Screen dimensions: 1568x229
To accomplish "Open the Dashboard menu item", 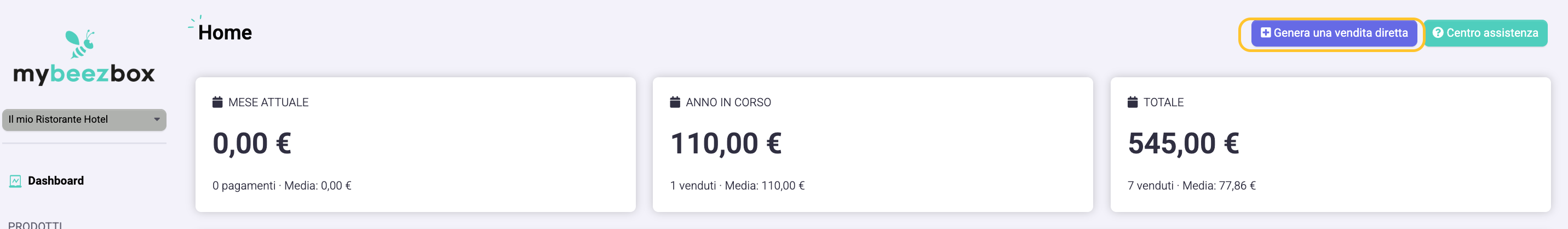I will click(x=55, y=181).
